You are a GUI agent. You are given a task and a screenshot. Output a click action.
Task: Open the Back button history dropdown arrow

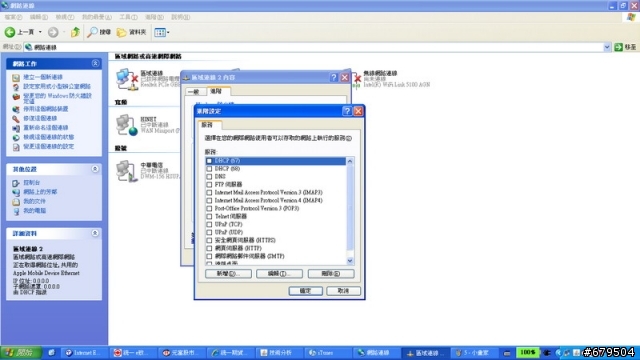tap(40, 32)
